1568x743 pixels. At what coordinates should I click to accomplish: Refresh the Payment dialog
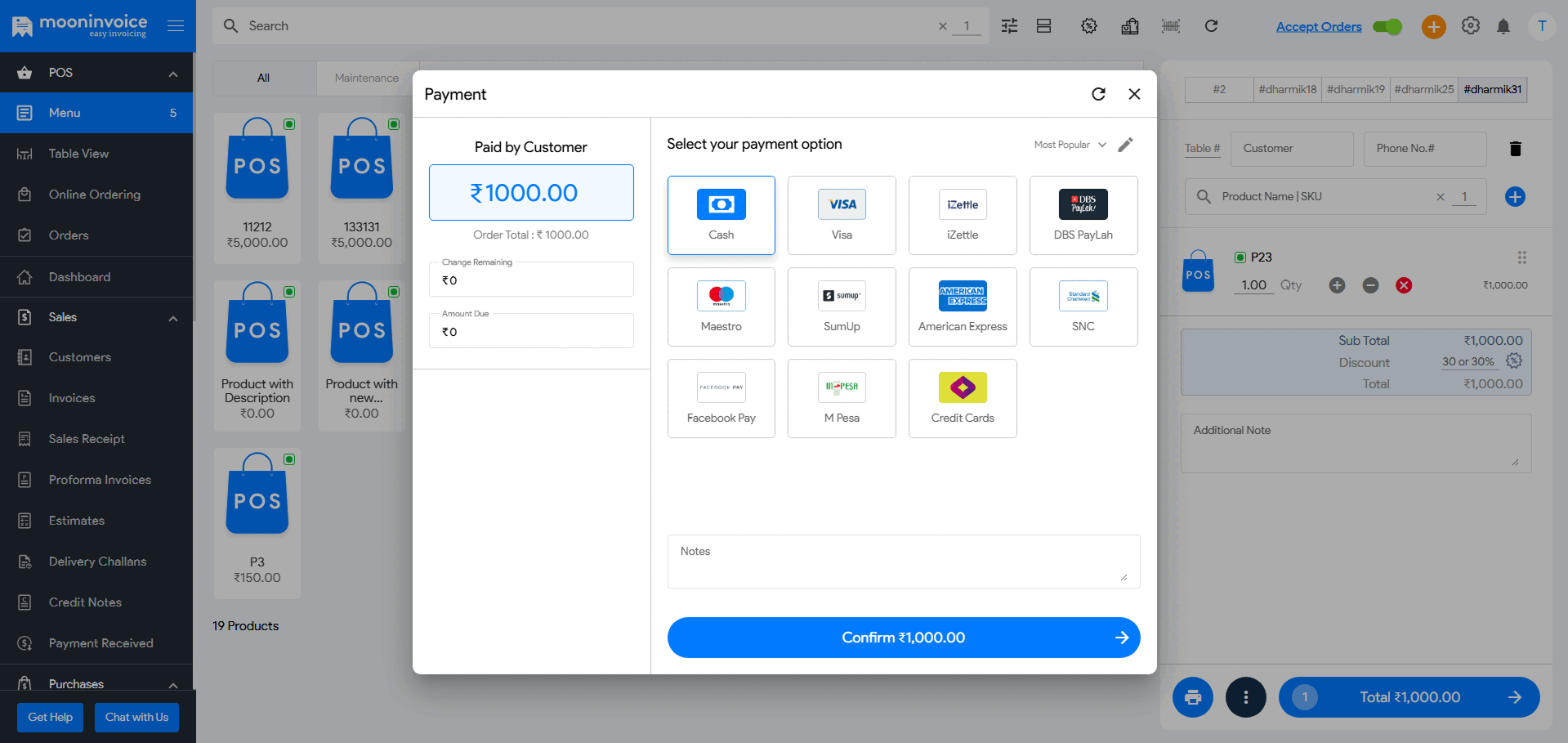[x=1098, y=94]
